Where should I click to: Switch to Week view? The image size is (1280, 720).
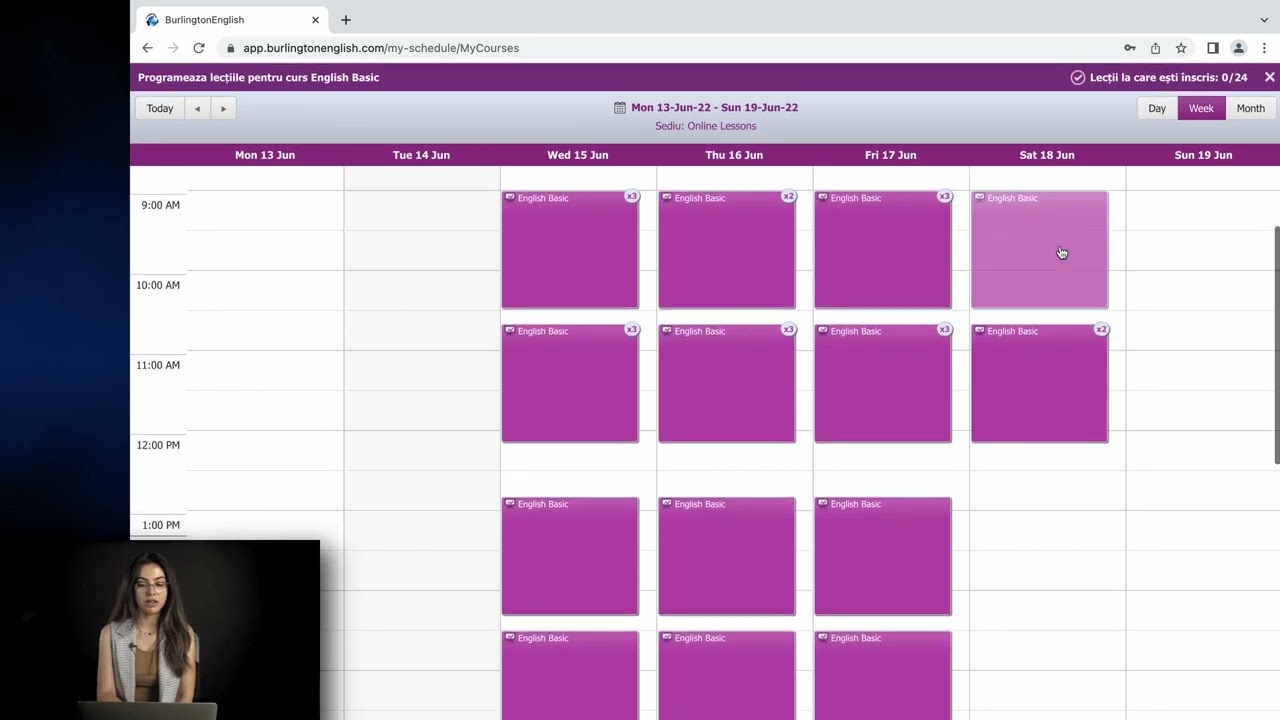tap(1201, 108)
